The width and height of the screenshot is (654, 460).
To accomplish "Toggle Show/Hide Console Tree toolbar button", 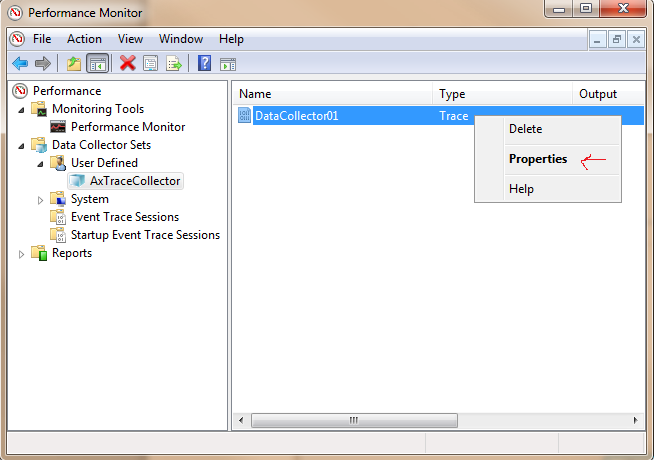I will click(x=97, y=63).
